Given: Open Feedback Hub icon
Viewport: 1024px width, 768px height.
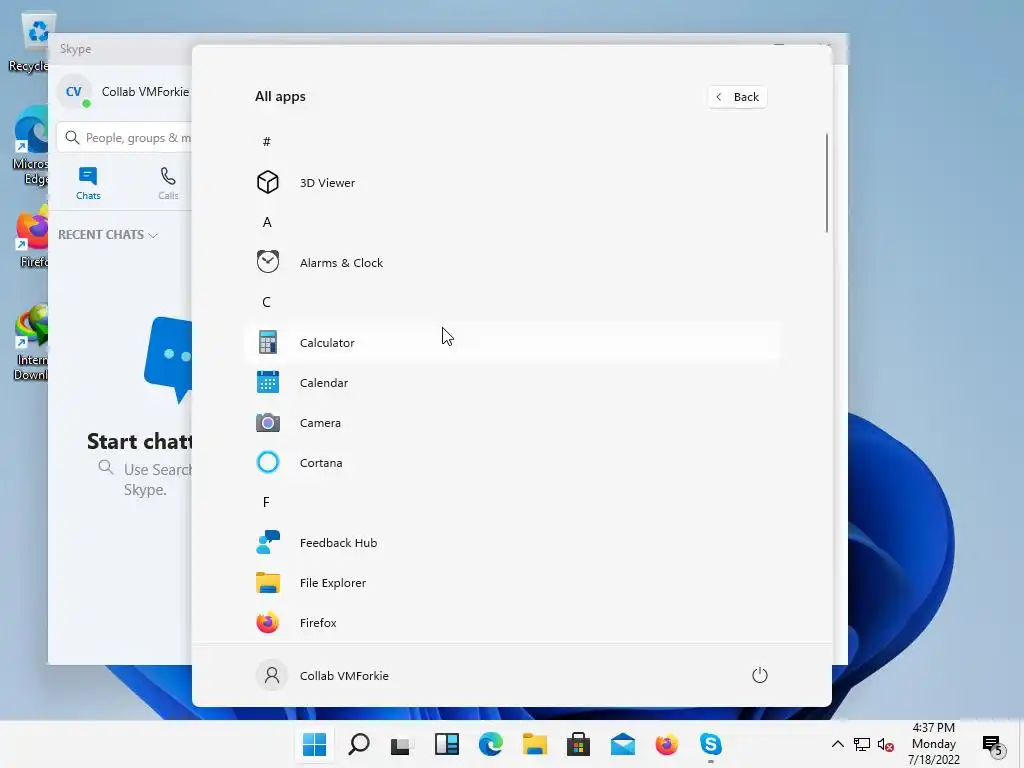Looking at the screenshot, I should point(268,542).
